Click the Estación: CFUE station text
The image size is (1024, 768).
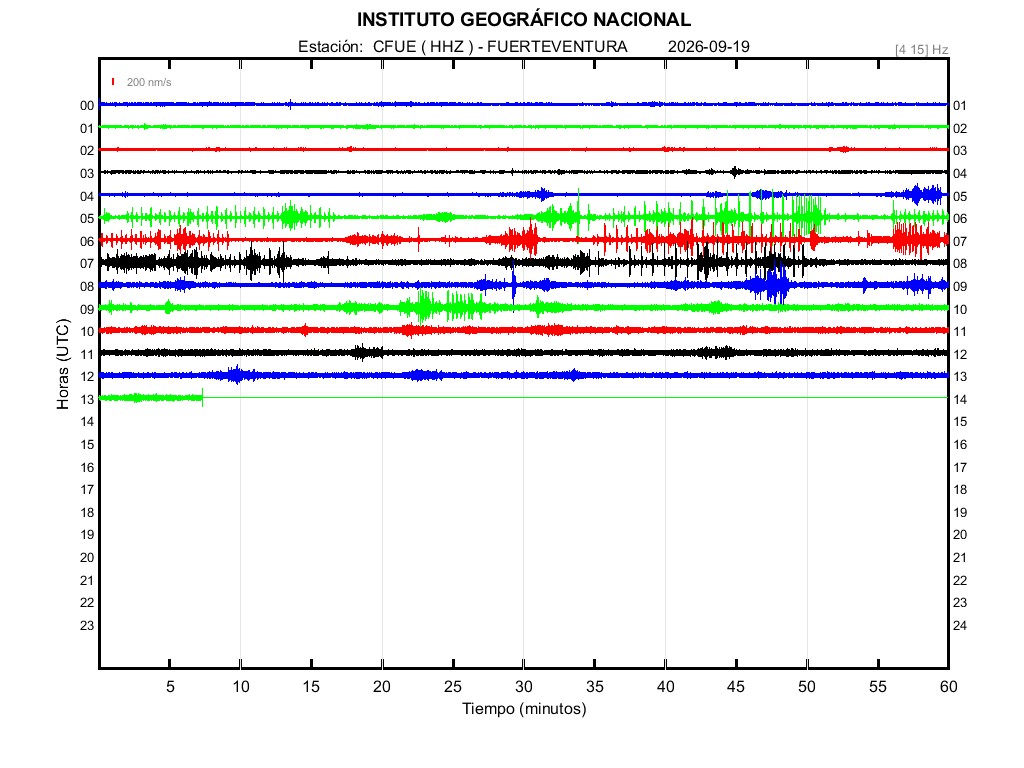[357, 47]
